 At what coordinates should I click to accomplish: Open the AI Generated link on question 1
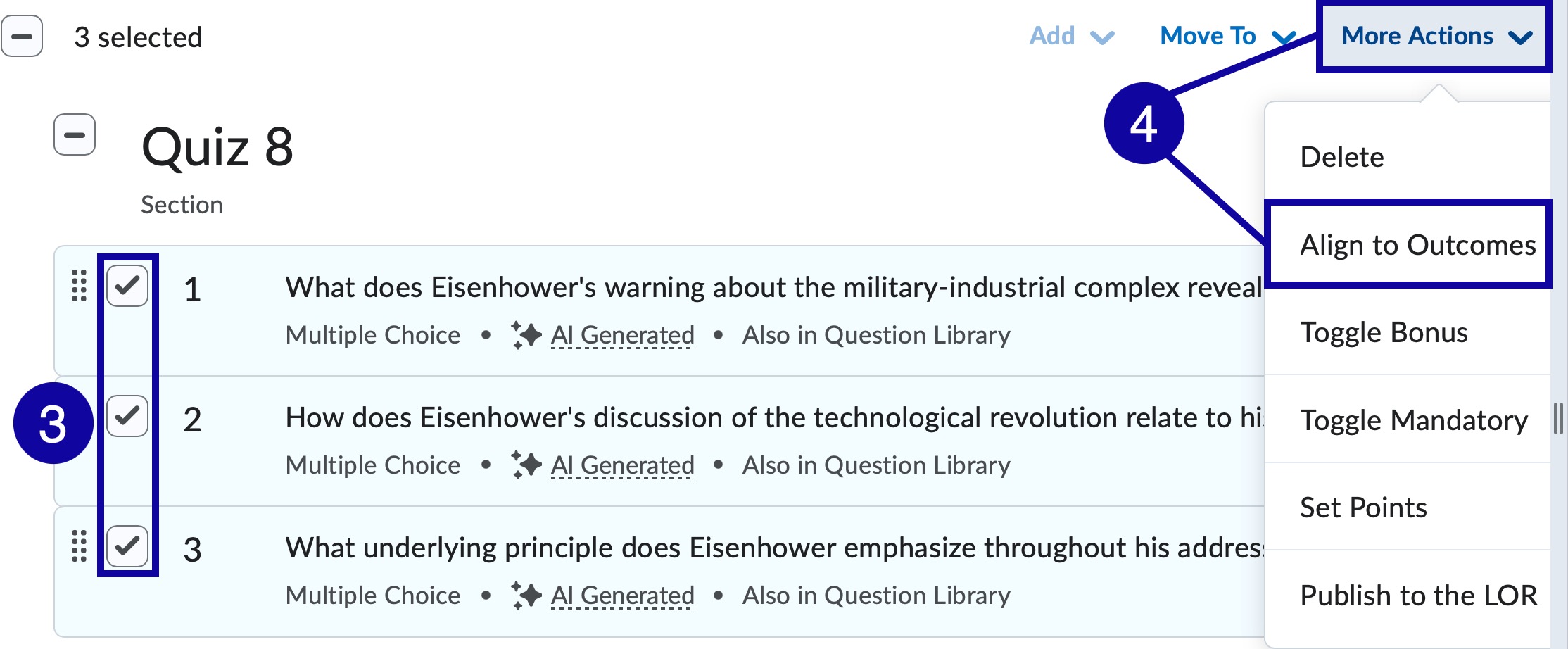click(622, 334)
